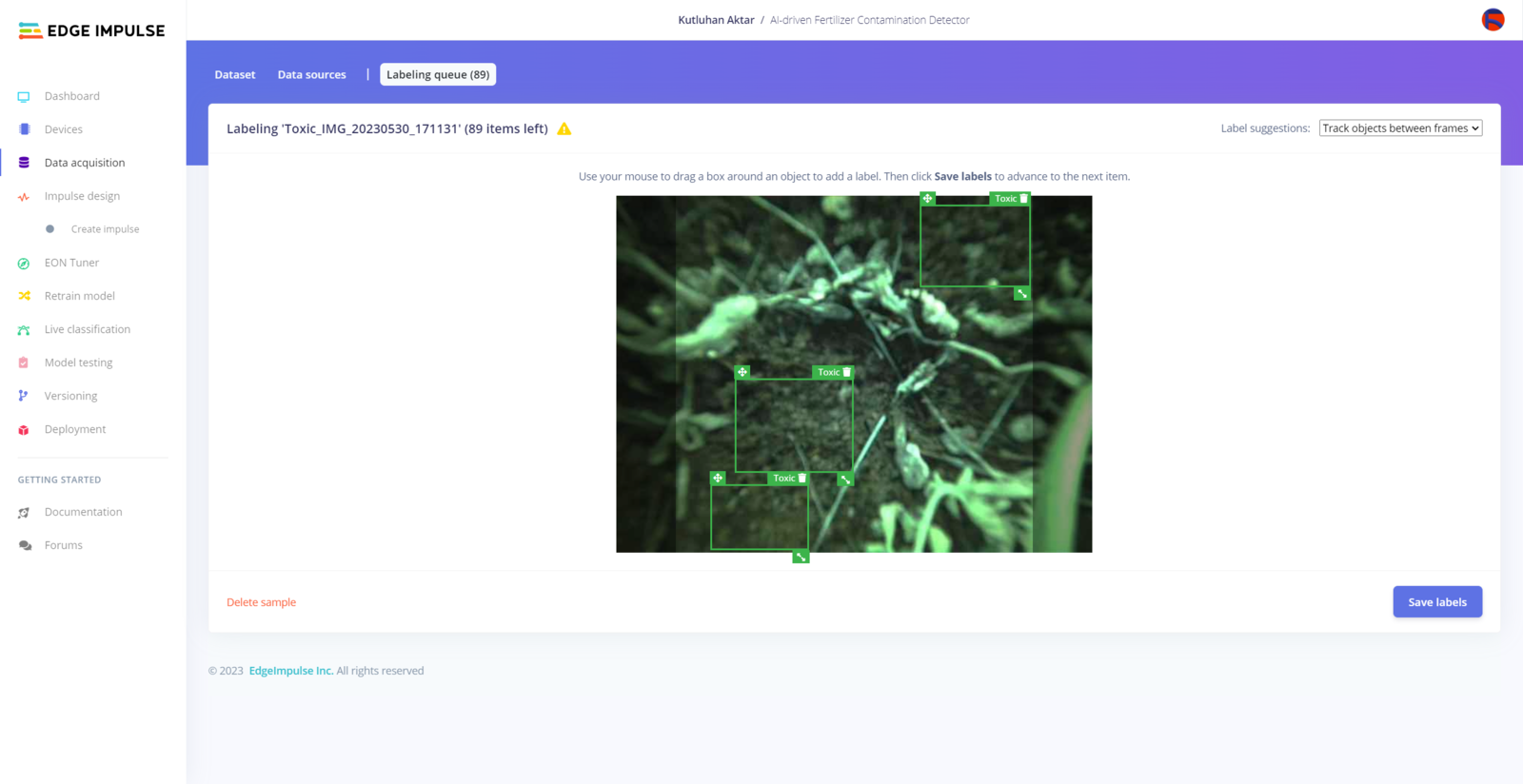Screen dimensions: 1523x784
Task: Open EON Tuner page
Action: pos(71,263)
